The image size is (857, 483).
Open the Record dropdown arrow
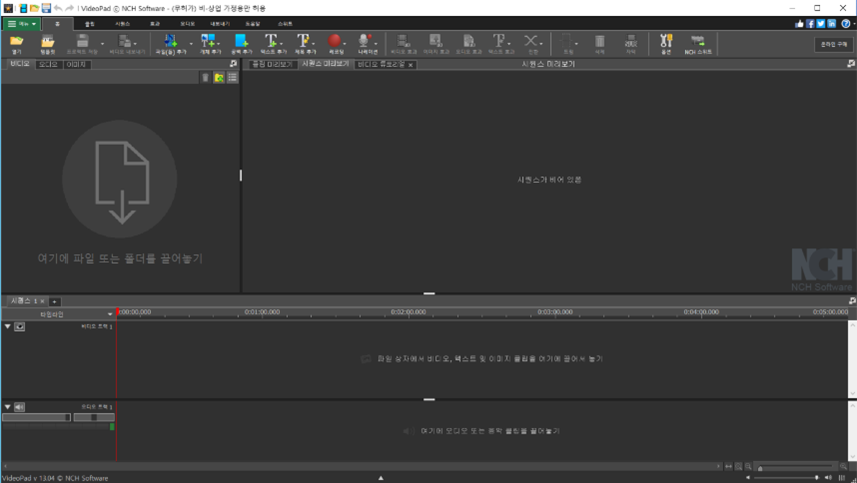345,44
